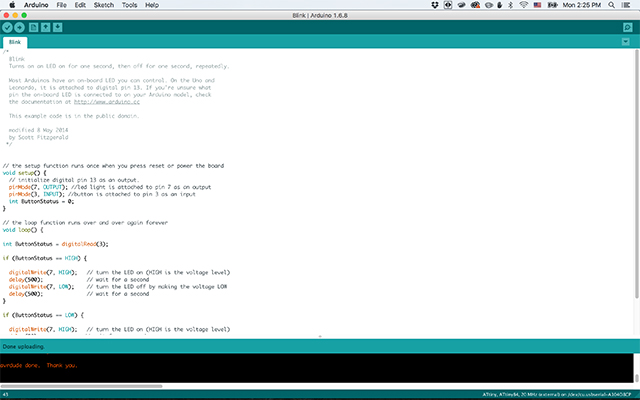Click the Bluetooth menu bar icon

tap(510, 5)
